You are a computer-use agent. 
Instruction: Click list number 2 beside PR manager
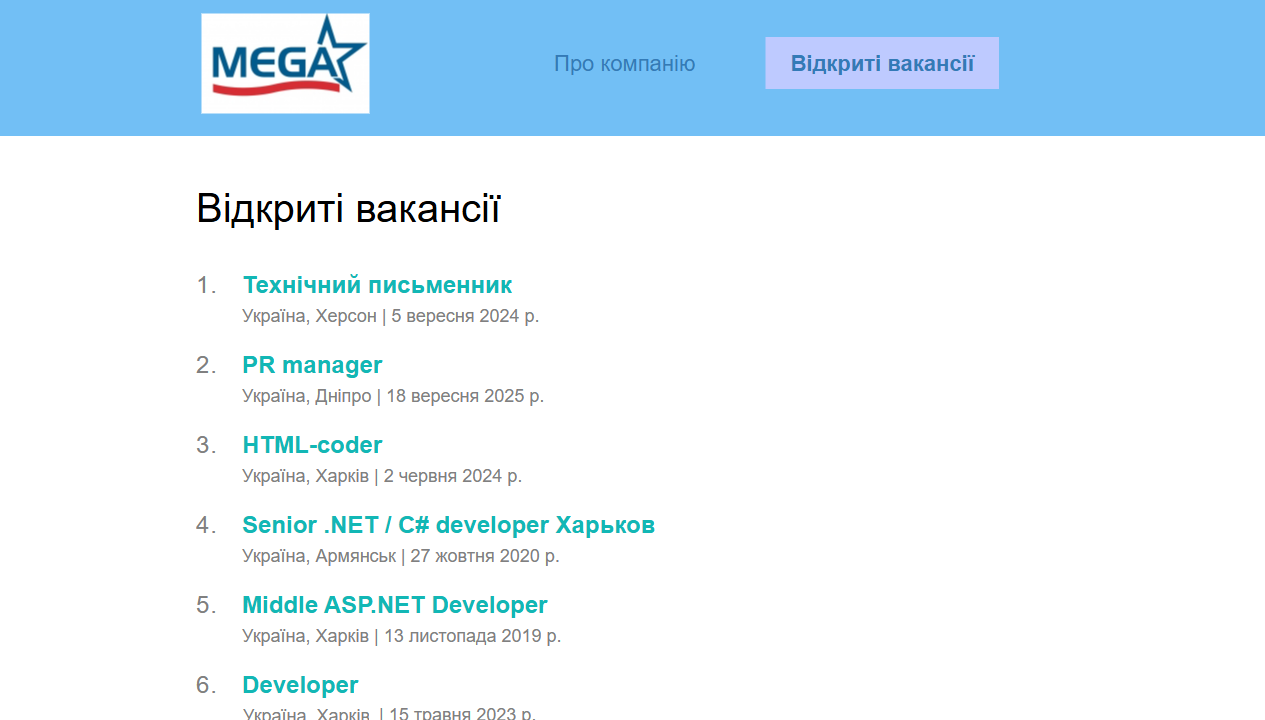(206, 366)
